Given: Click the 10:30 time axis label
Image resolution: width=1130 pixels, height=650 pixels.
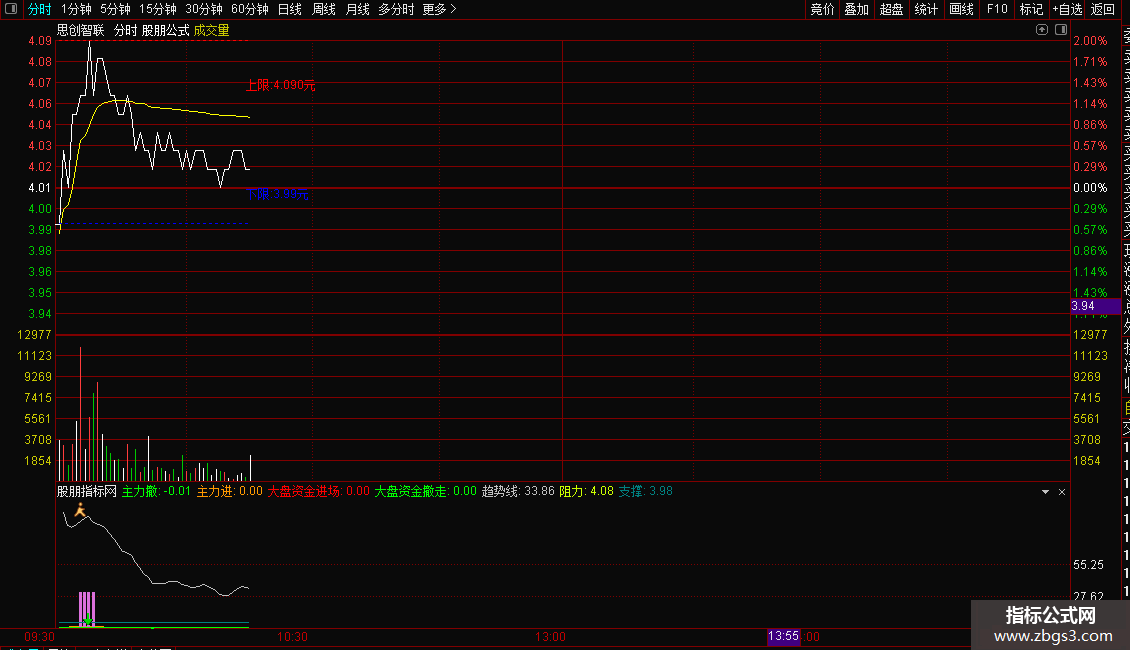Looking at the screenshot, I should (x=293, y=637).
